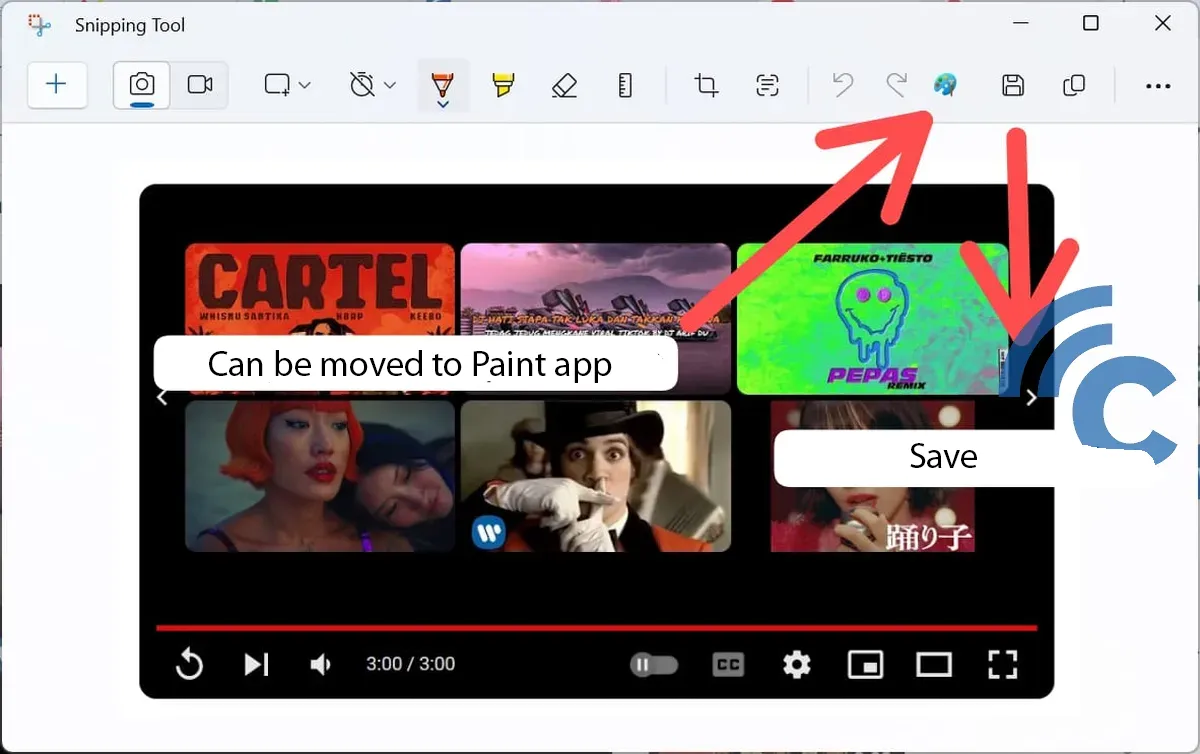Copy the snip to clipboard

[x=1074, y=85]
